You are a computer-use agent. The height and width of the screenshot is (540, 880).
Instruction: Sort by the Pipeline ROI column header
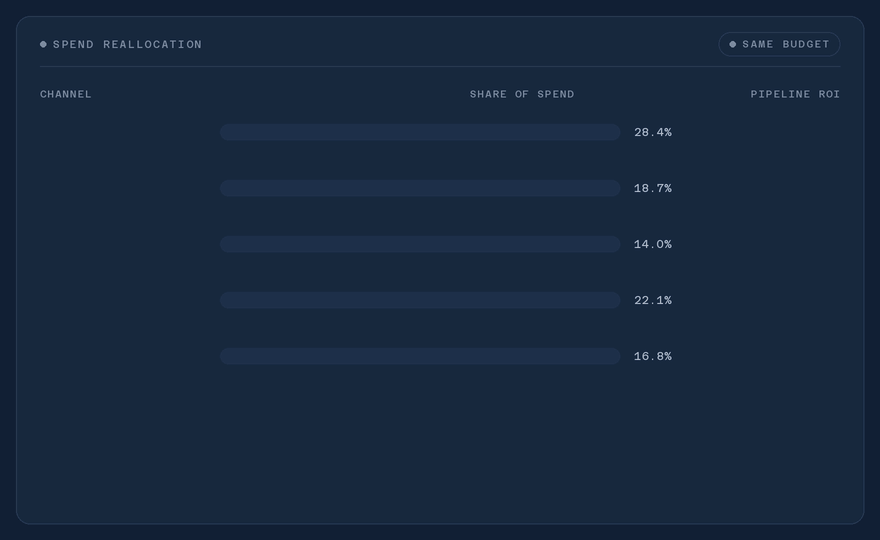click(x=795, y=94)
